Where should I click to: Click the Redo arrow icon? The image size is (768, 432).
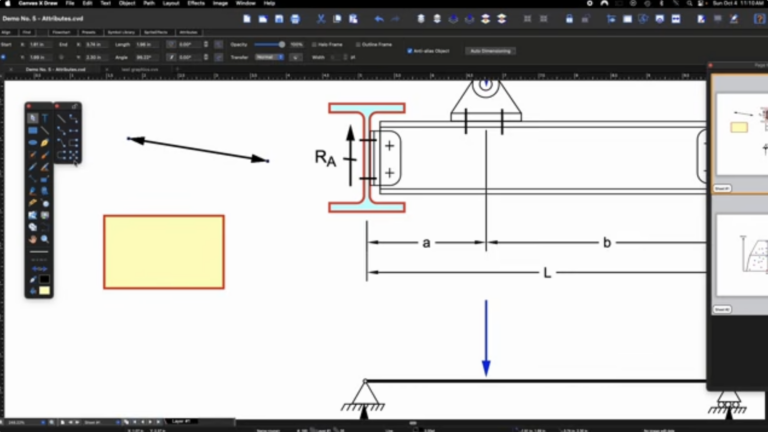click(x=395, y=19)
